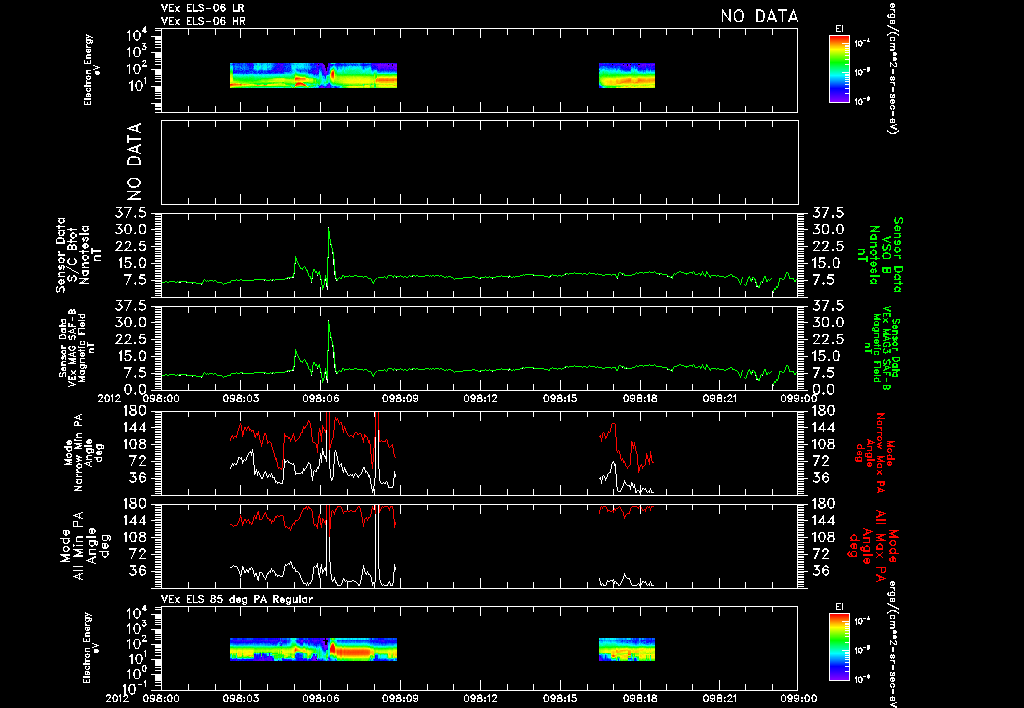Screen dimensions: 1024x708
Task: Click the "10^0" tick label of the 85 deg PA spectrogram
Action: click(x=137, y=674)
